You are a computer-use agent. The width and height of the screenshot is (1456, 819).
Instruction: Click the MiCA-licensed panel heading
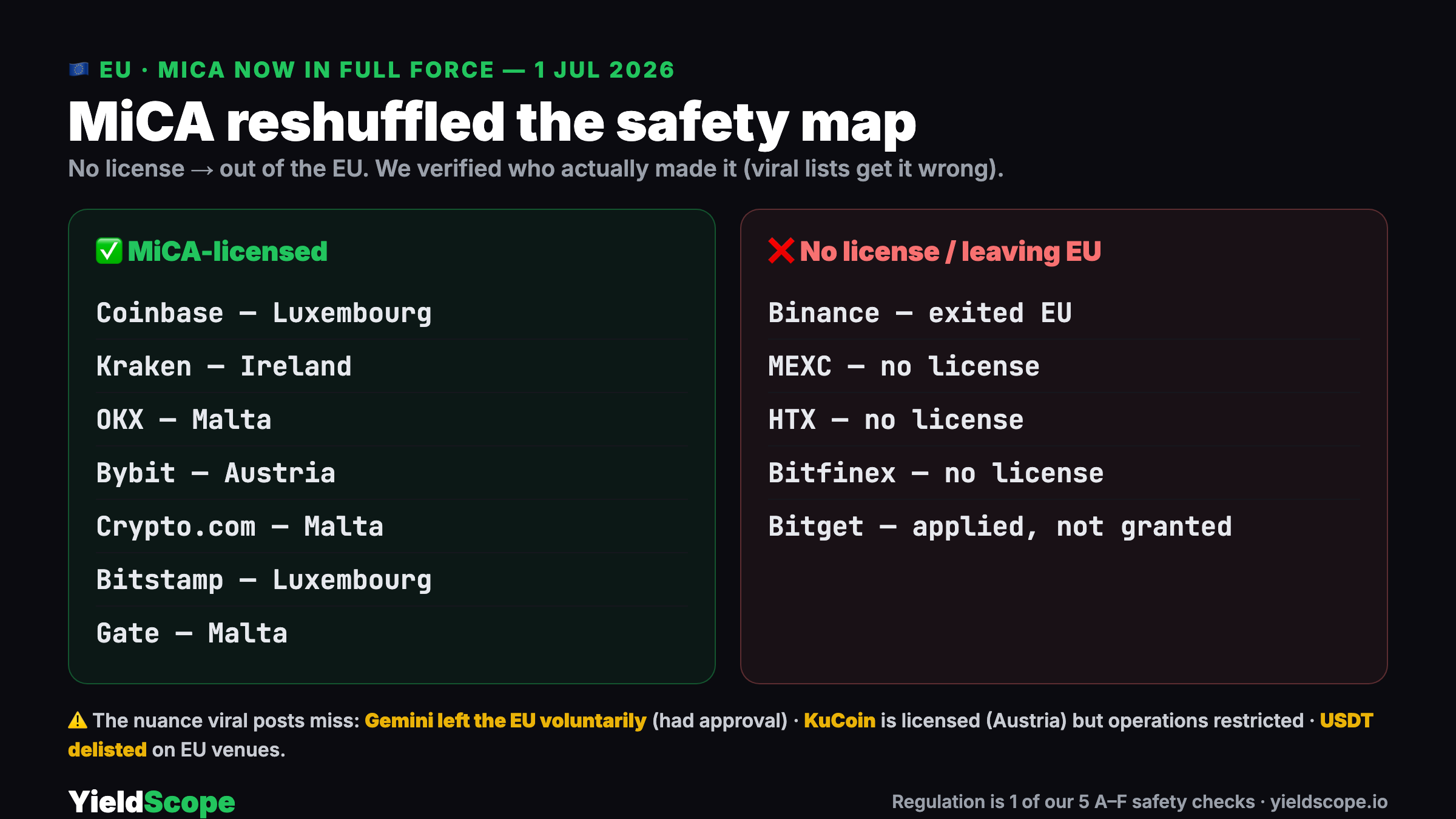[x=227, y=251]
